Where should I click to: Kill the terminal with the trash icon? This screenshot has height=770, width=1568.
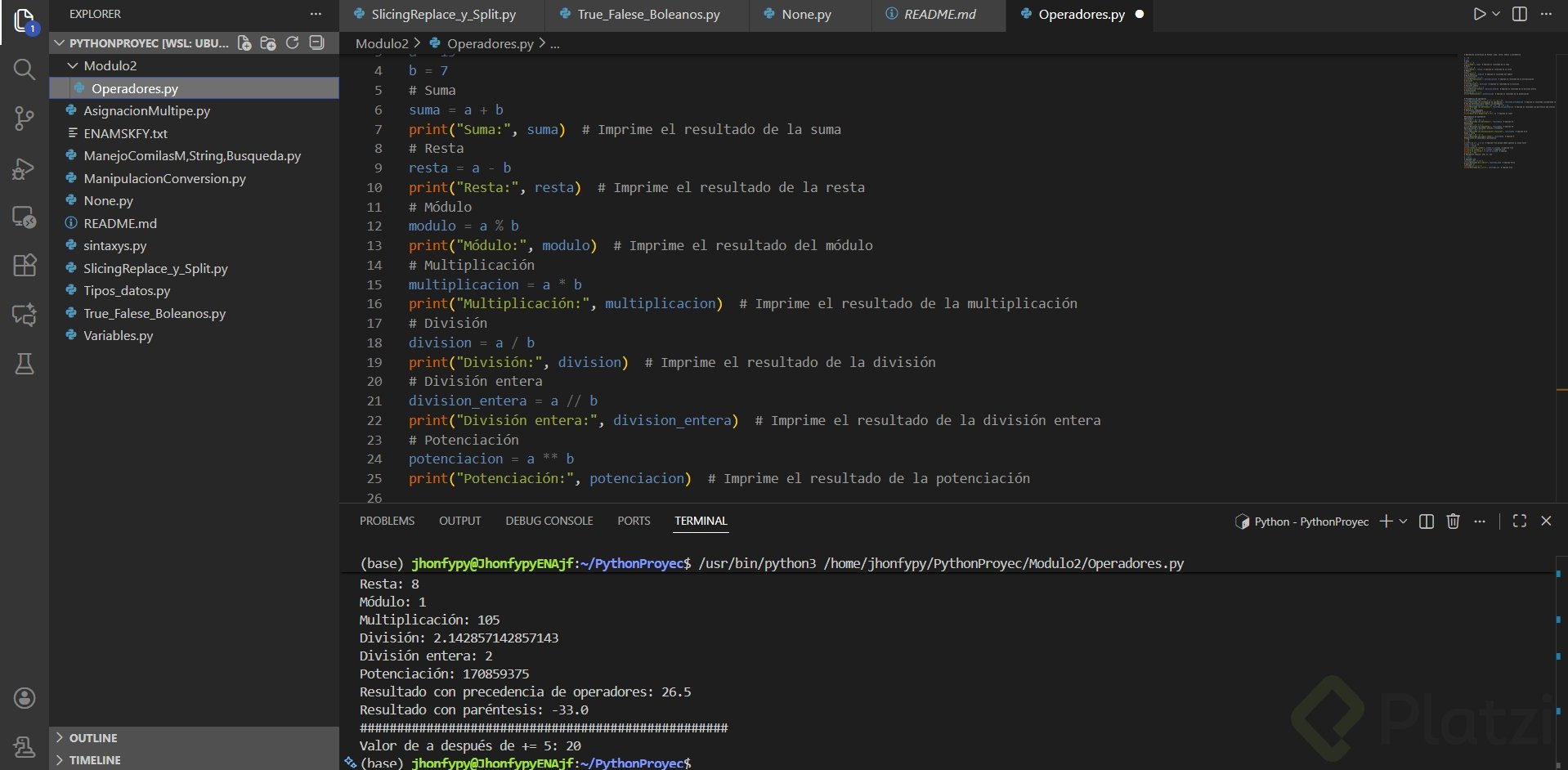1453,522
